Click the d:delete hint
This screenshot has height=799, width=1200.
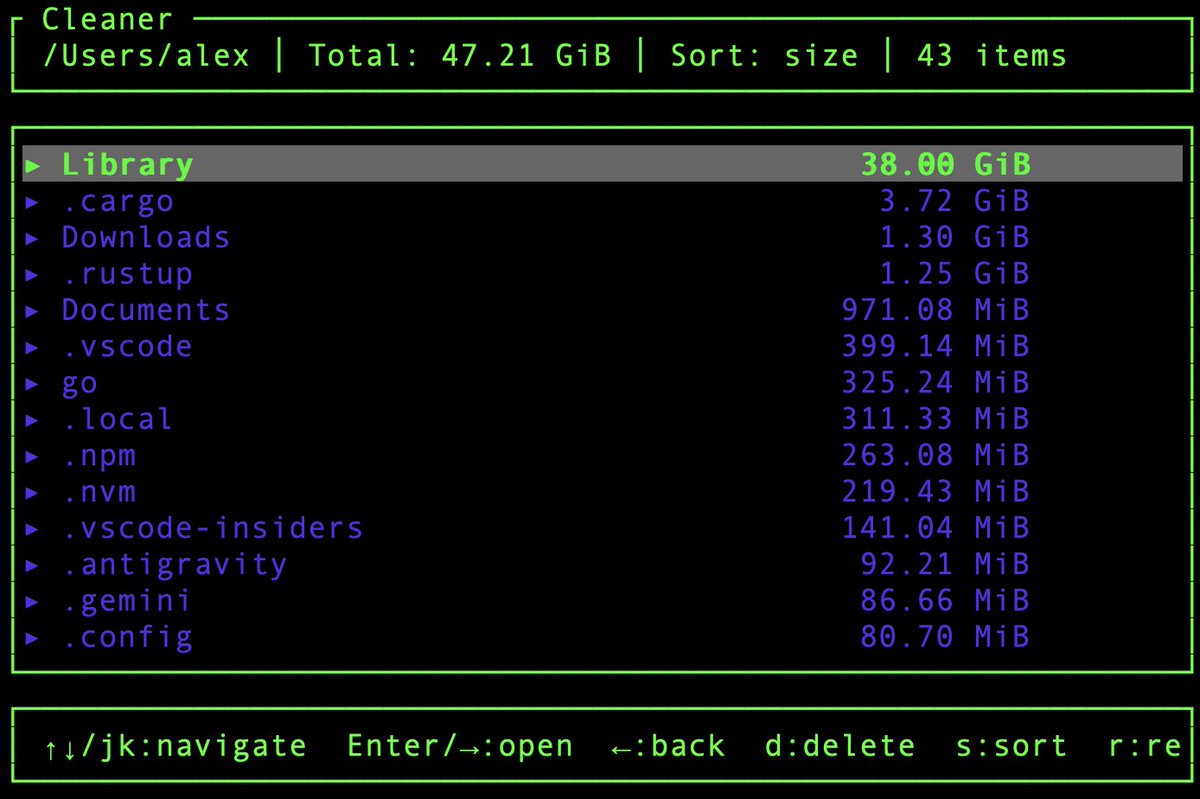tap(839, 746)
